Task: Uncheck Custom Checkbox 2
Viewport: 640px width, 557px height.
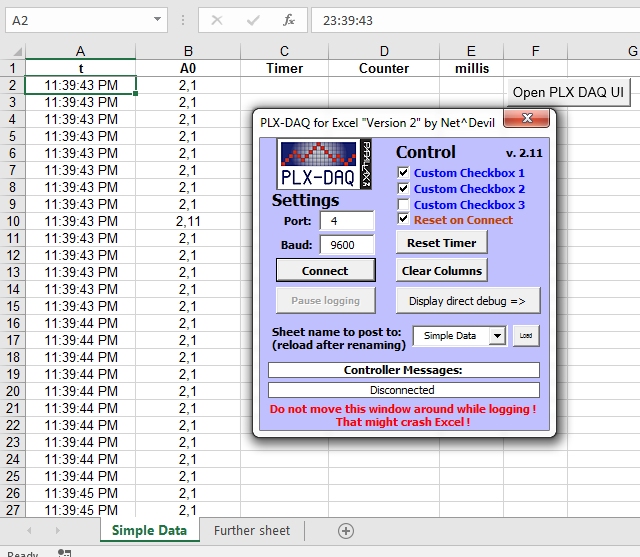Action: pos(403,188)
